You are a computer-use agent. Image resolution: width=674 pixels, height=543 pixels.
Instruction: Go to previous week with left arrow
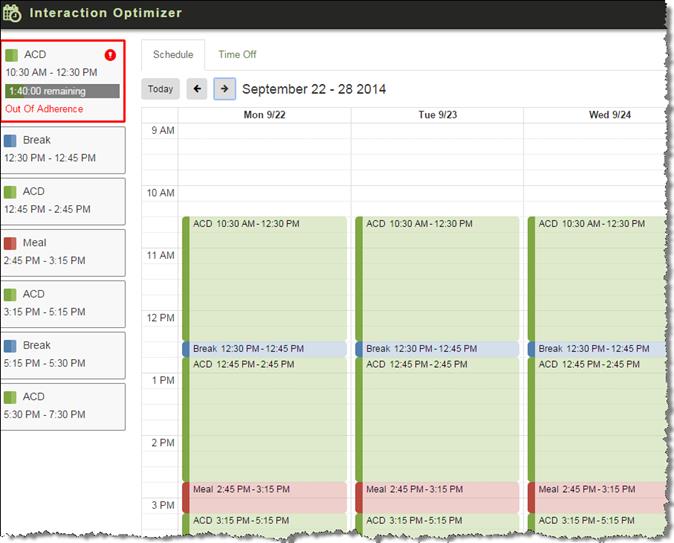pos(197,89)
